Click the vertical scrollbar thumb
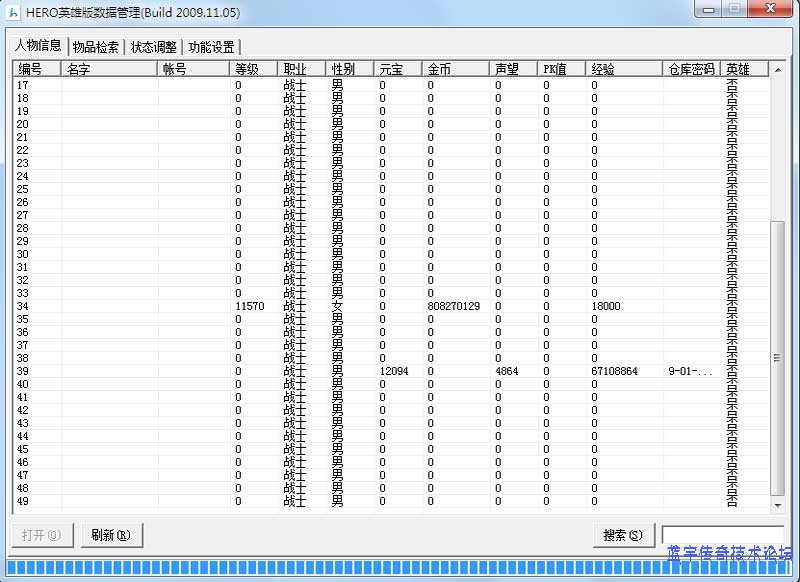Viewport: 800px width, 582px height. click(x=779, y=357)
